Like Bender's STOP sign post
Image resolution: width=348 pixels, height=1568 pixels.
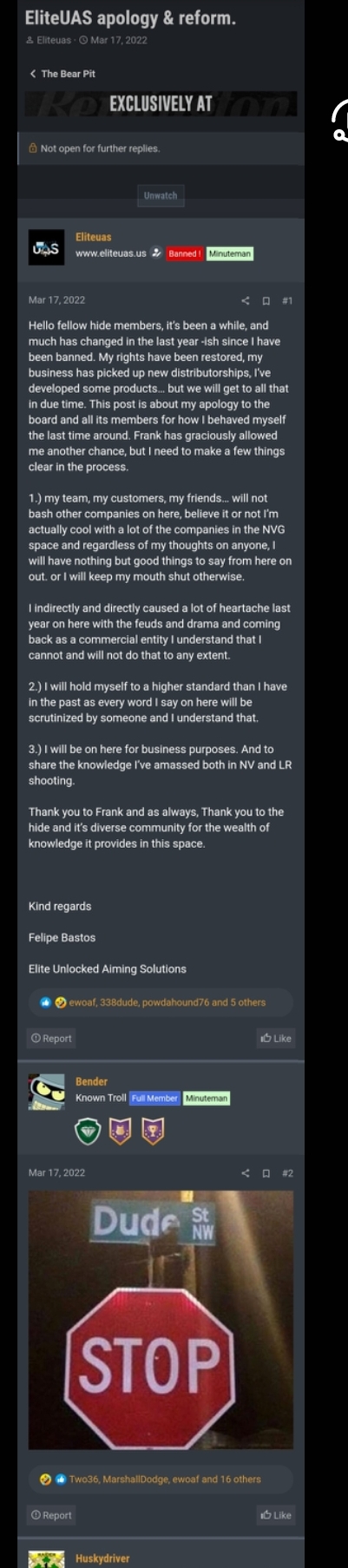point(276,1514)
